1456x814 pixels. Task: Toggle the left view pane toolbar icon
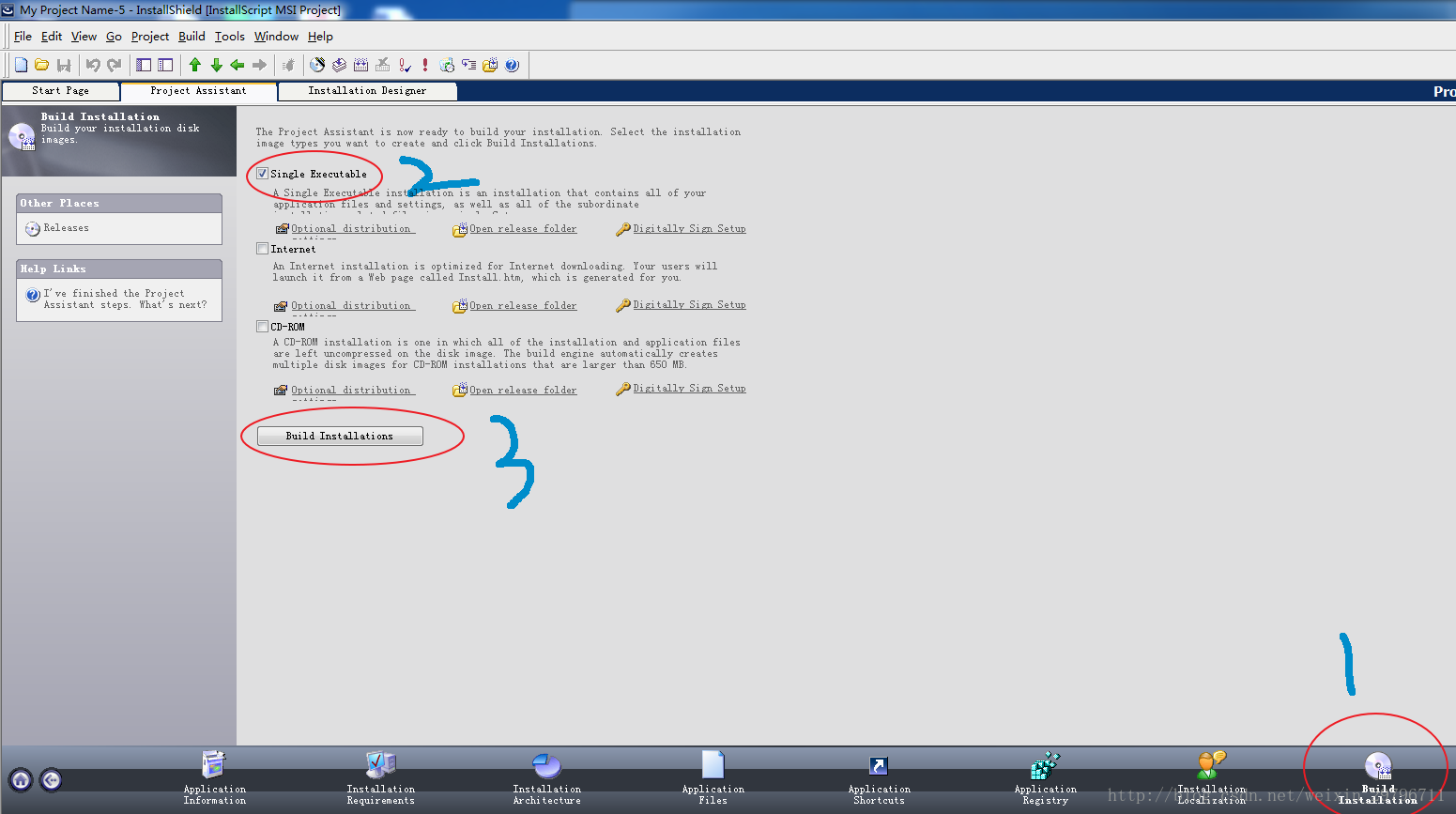(x=144, y=65)
